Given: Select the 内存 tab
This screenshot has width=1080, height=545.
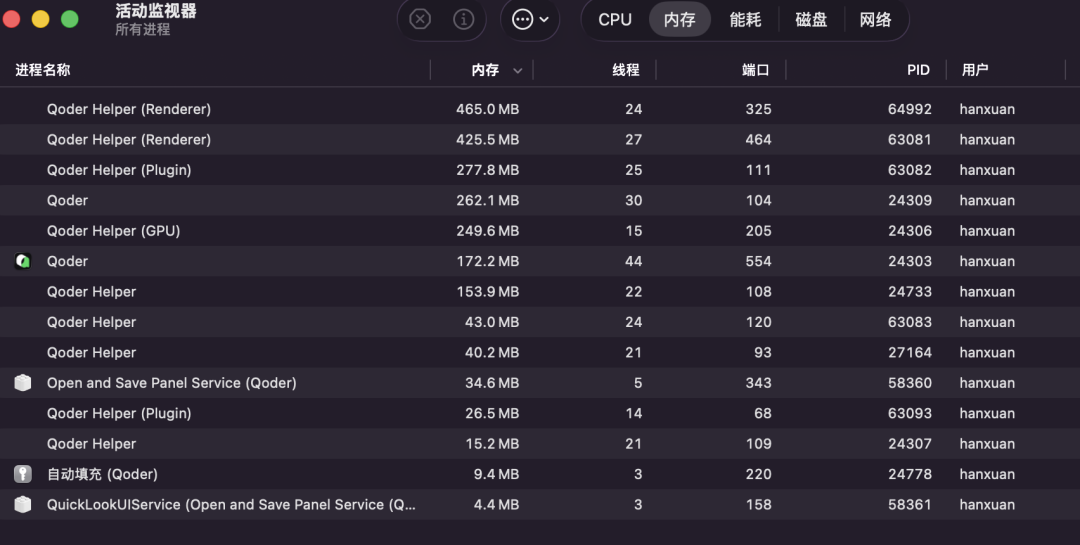Looking at the screenshot, I should click(x=680, y=19).
